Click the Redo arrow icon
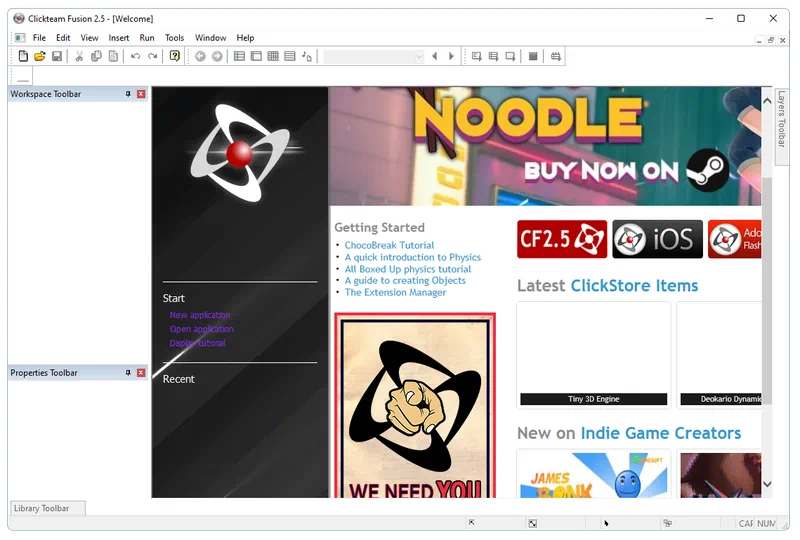Screen dimensions: 800x540 tap(152, 56)
